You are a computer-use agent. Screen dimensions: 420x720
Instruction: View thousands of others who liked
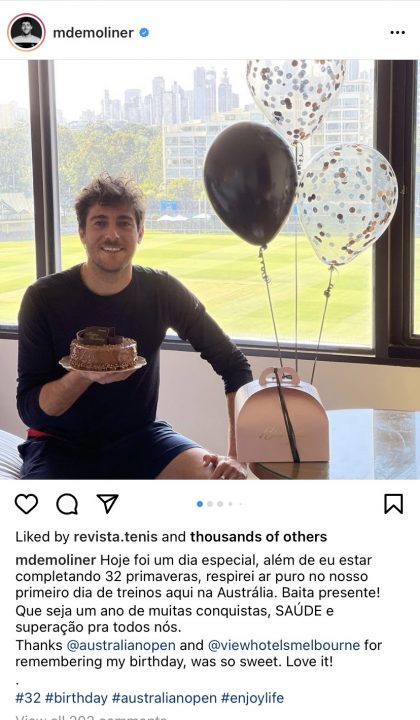[x=258, y=536]
